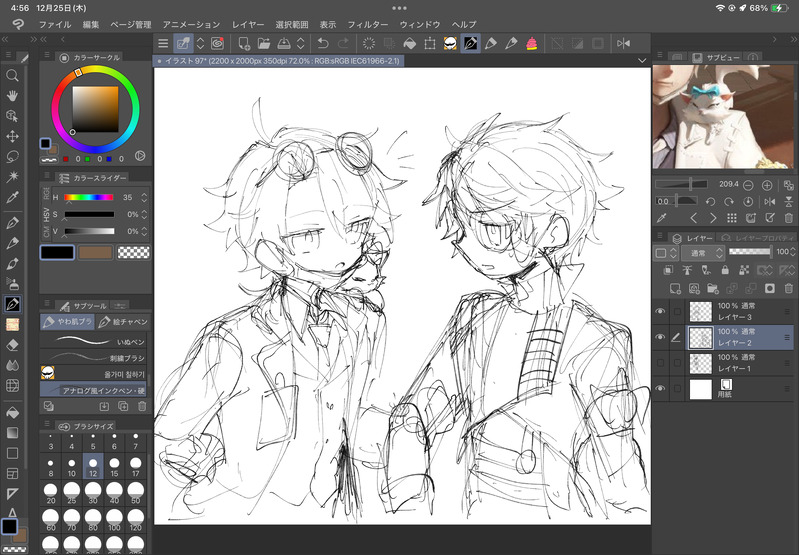
Task: Select the Move layer tool
Action: (12, 137)
